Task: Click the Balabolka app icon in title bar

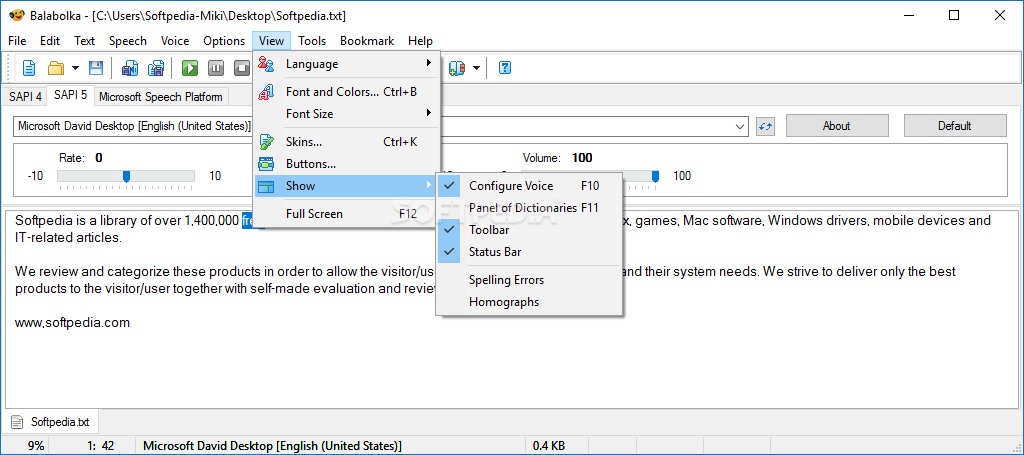Action: pyautogui.click(x=17, y=16)
